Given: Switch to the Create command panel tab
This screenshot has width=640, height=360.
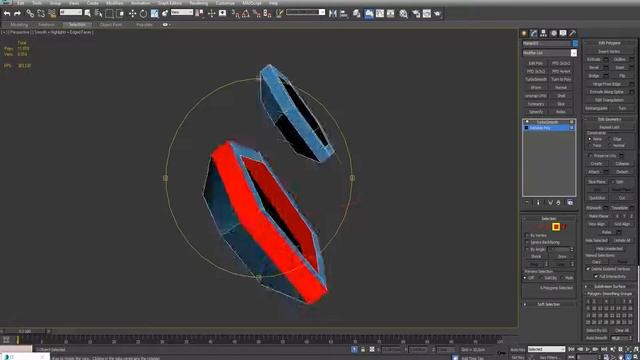Looking at the screenshot, I should [x=524, y=33].
